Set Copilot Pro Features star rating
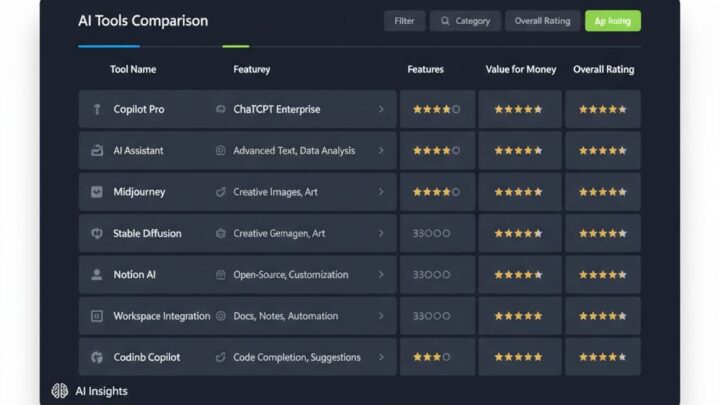 [437, 109]
